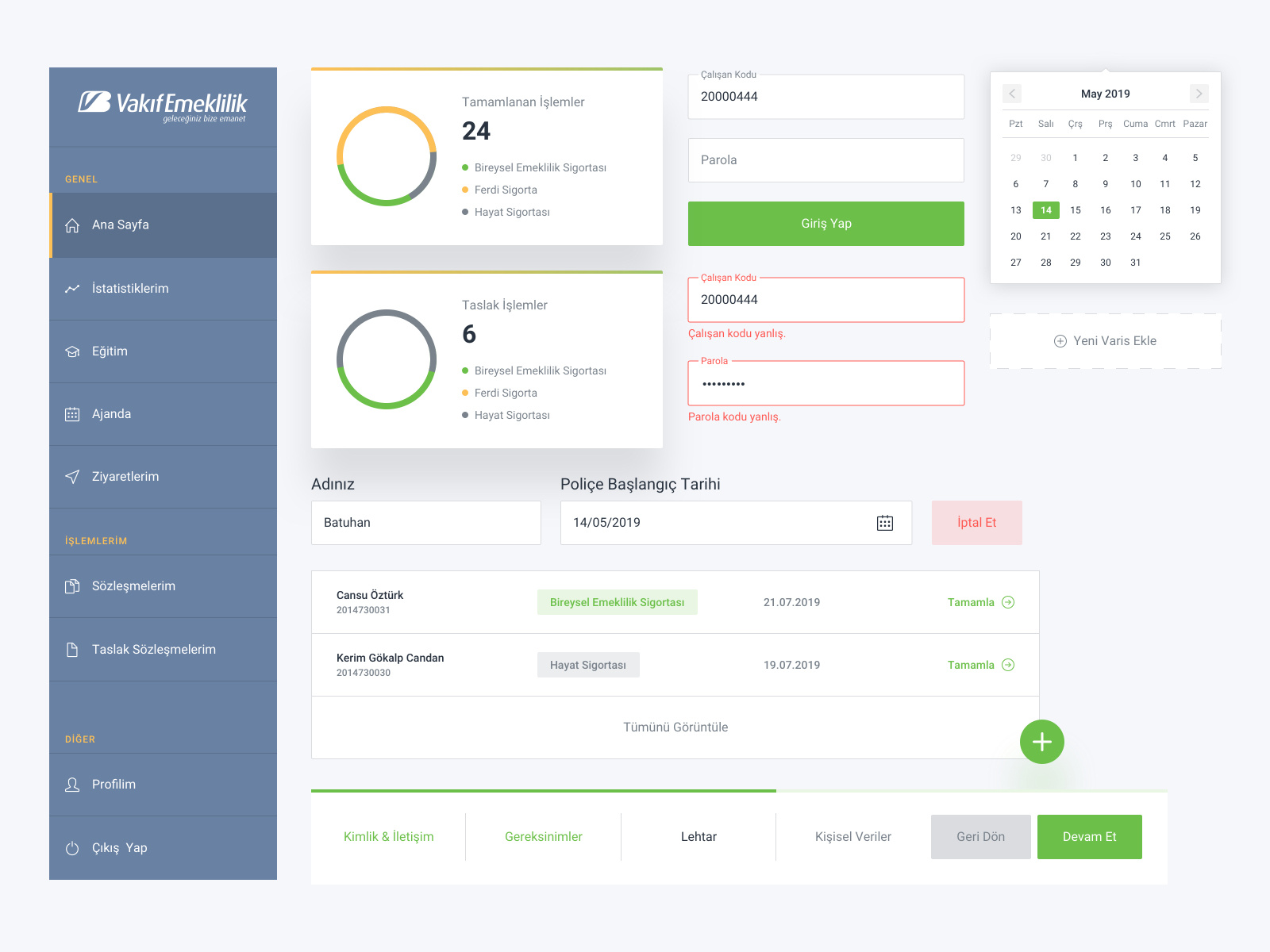Viewport: 1270px width, 952px height.
Task: Select the paper plane icon for Ziyaretlerim
Action: coord(72,476)
